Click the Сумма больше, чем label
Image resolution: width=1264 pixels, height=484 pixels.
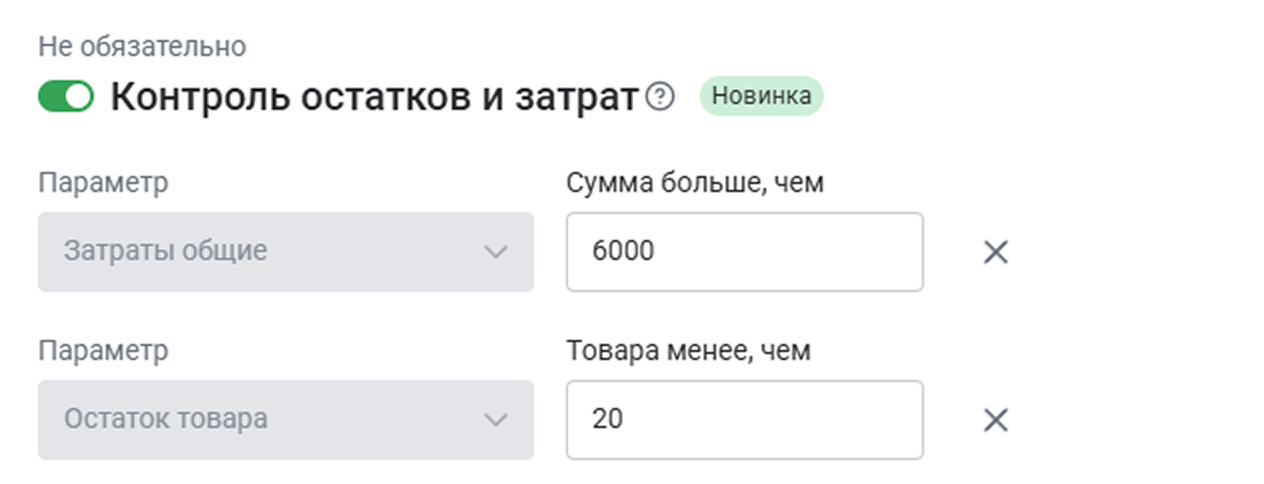click(x=695, y=183)
